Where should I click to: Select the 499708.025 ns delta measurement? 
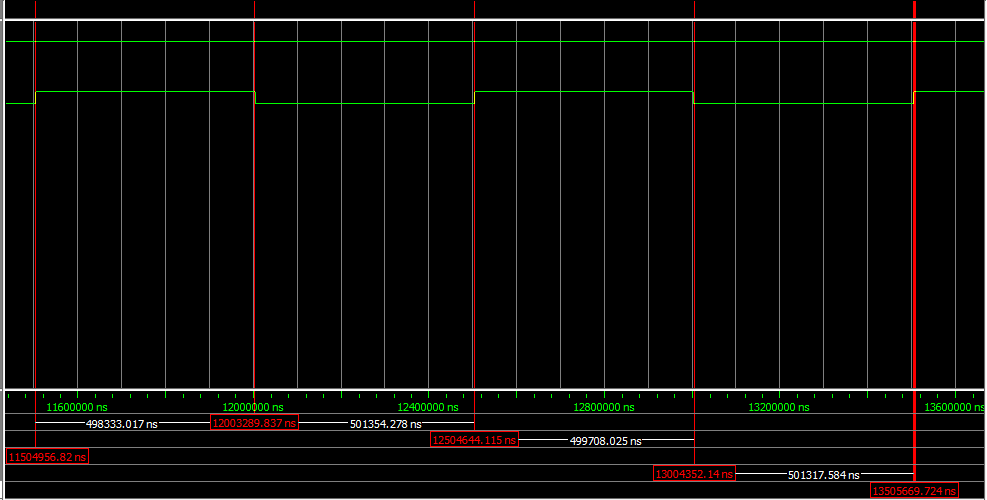[605, 440]
